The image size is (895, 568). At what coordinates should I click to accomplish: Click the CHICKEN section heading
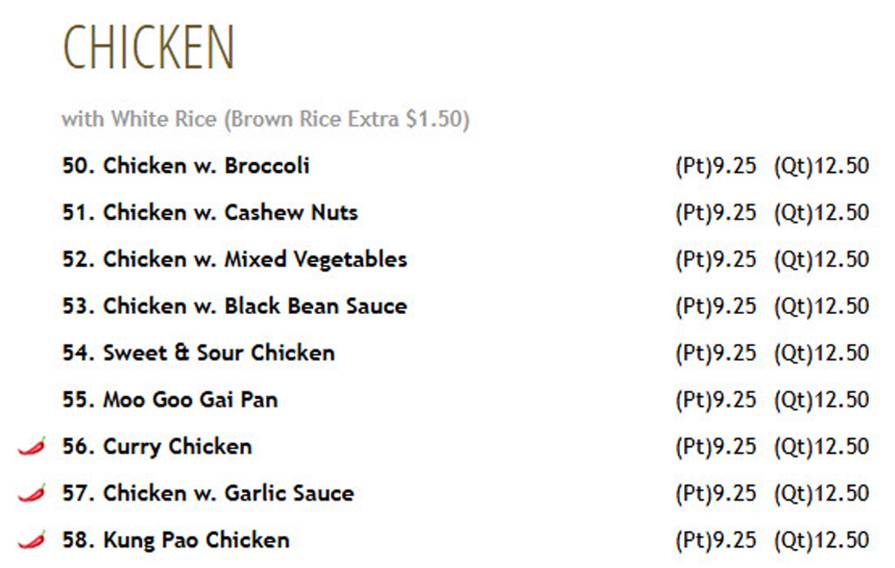click(x=148, y=46)
